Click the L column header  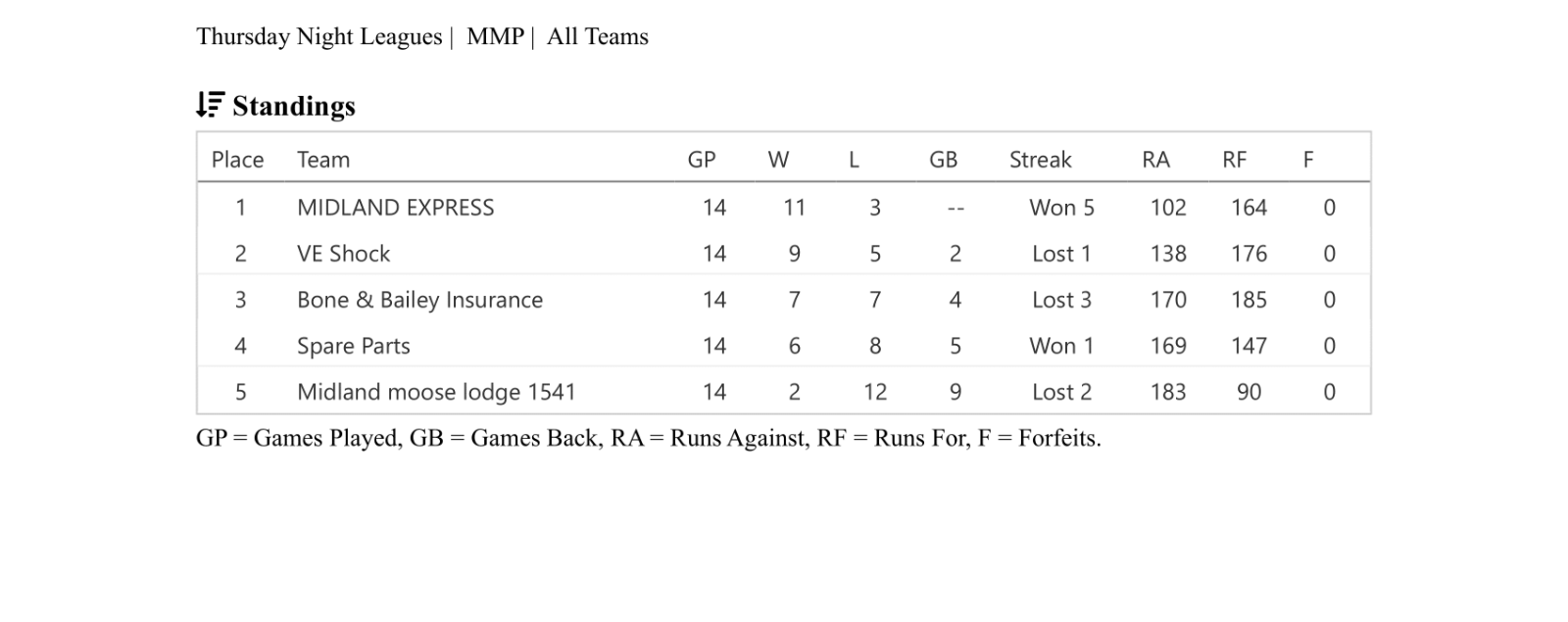(854, 160)
